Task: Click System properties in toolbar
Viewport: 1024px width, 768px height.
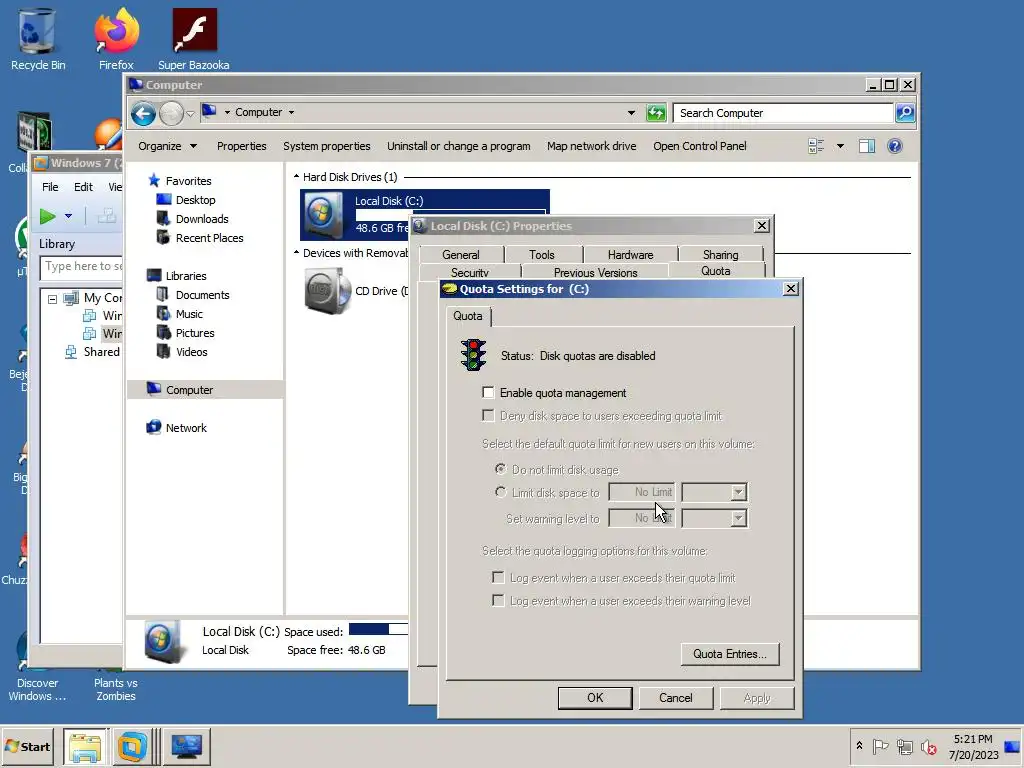Action: (327, 146)
